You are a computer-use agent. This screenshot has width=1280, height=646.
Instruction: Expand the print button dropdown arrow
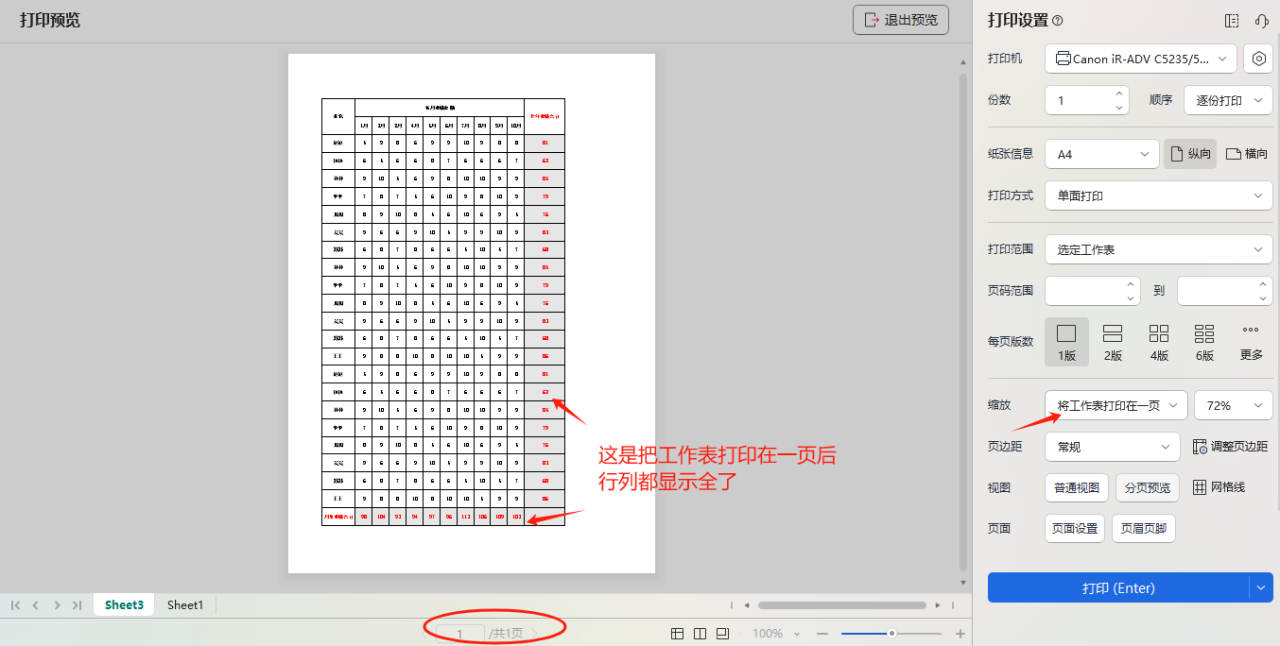tap(1261, 588)
